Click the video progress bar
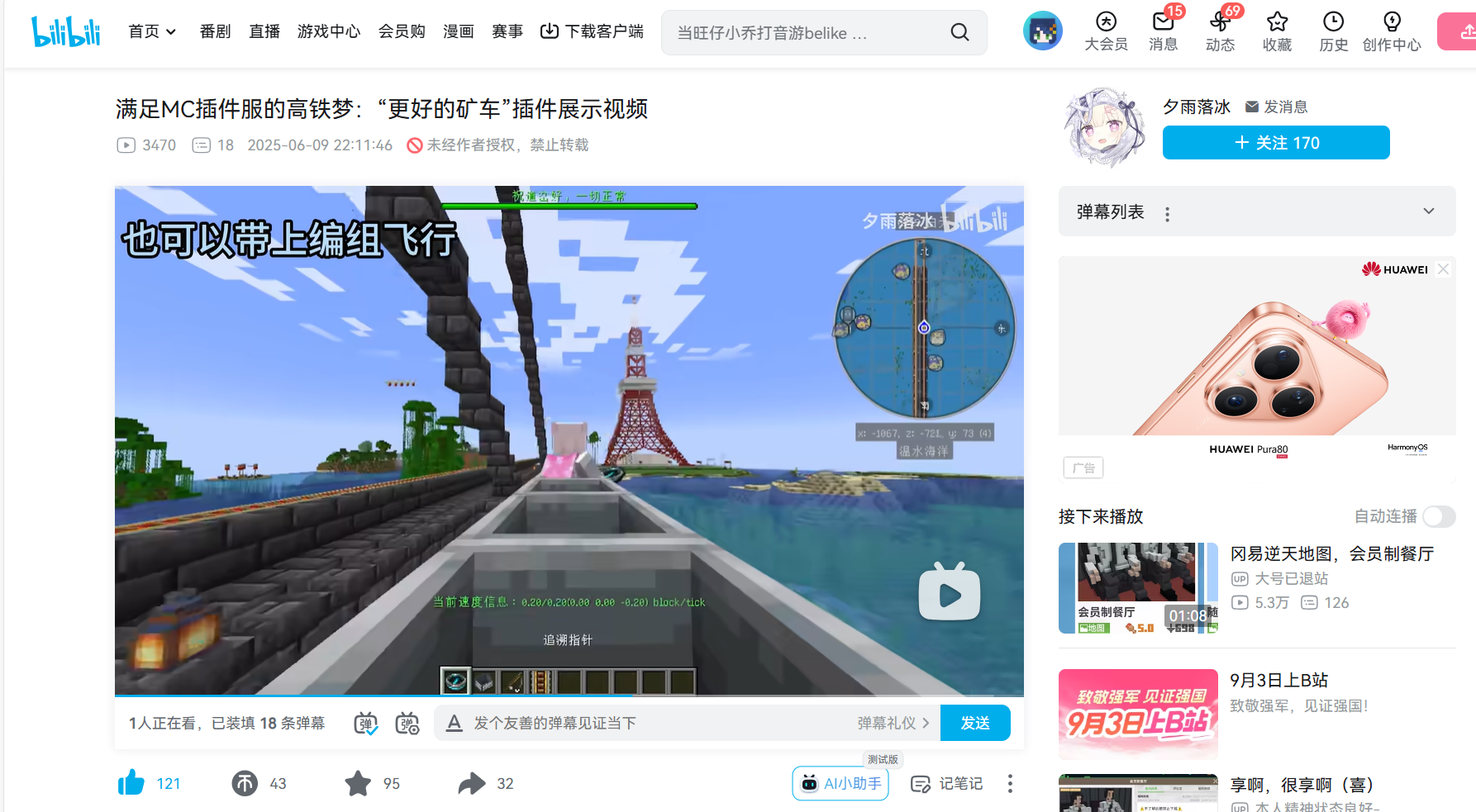This screenshot has width=1476, height=812. pyautogui.click(x=569, y=696)
